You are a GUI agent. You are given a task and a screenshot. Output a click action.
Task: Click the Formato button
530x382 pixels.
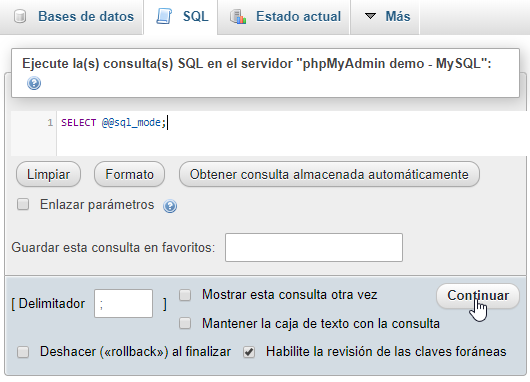click(x=129, y=174)
